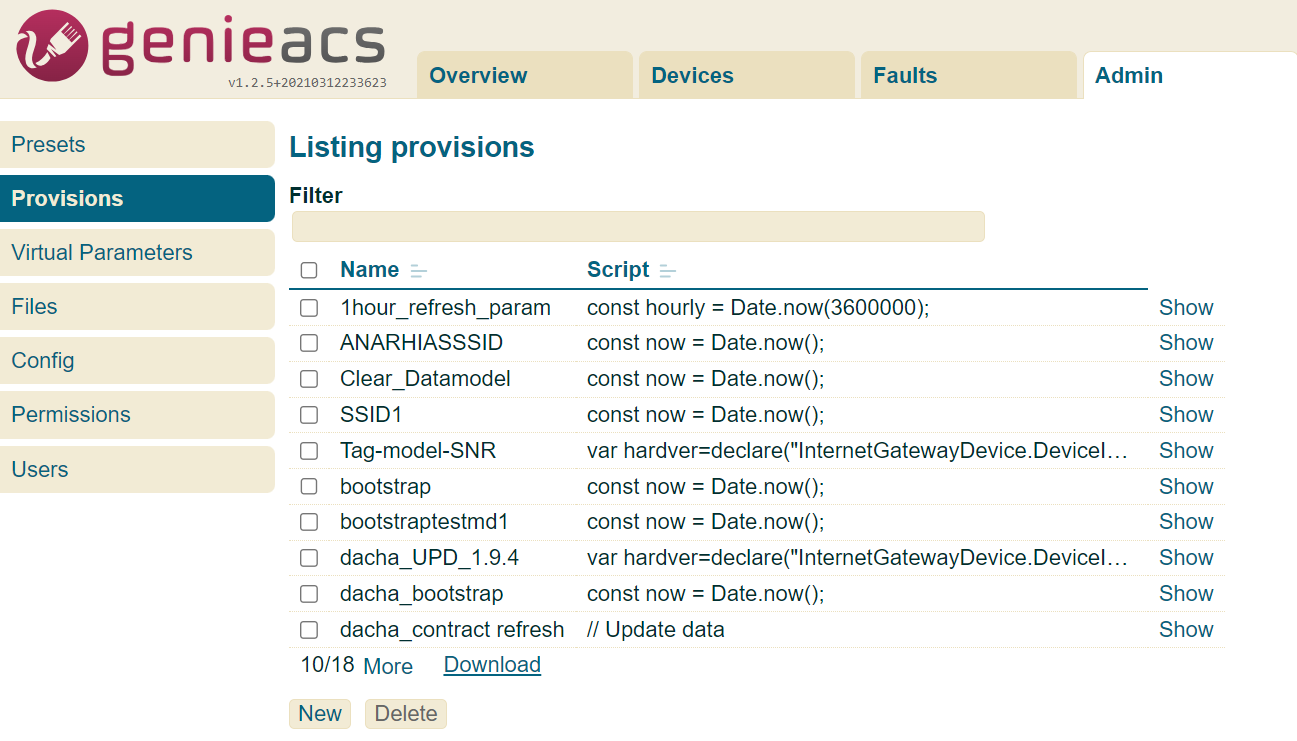
Task: Show the dacha_contract refresh provision
Action: tap(1186, 630)
